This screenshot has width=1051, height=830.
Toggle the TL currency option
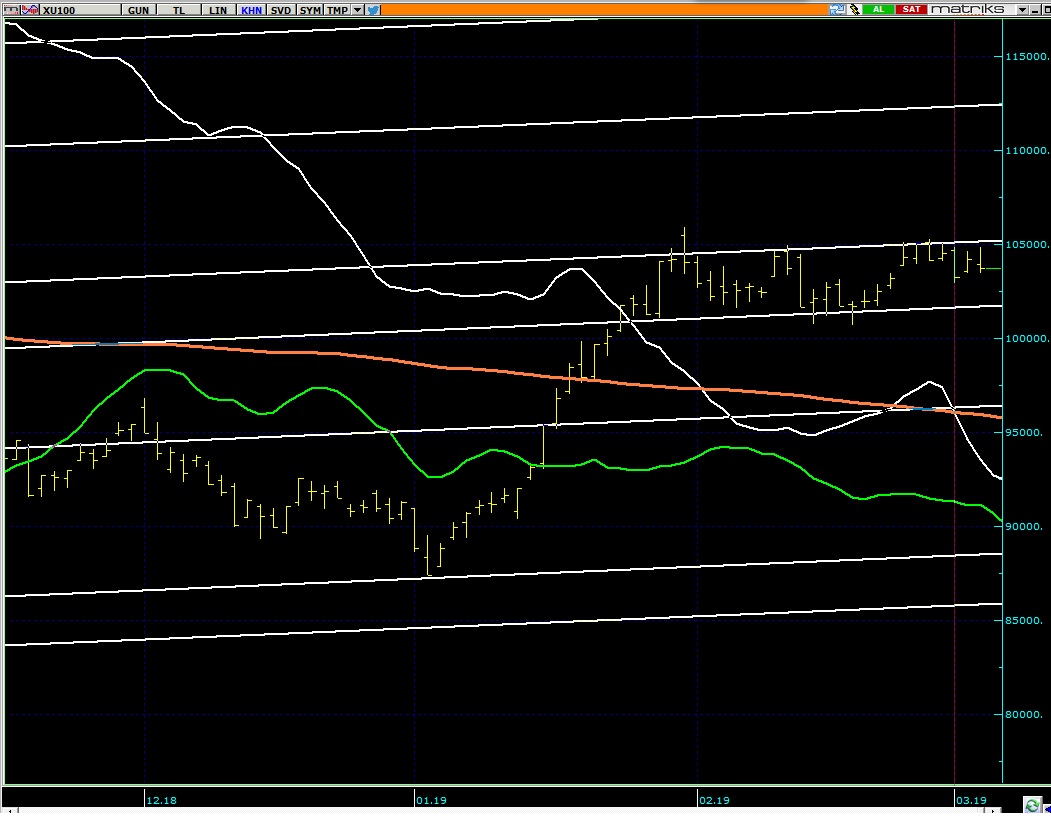(x=179, y=9)
